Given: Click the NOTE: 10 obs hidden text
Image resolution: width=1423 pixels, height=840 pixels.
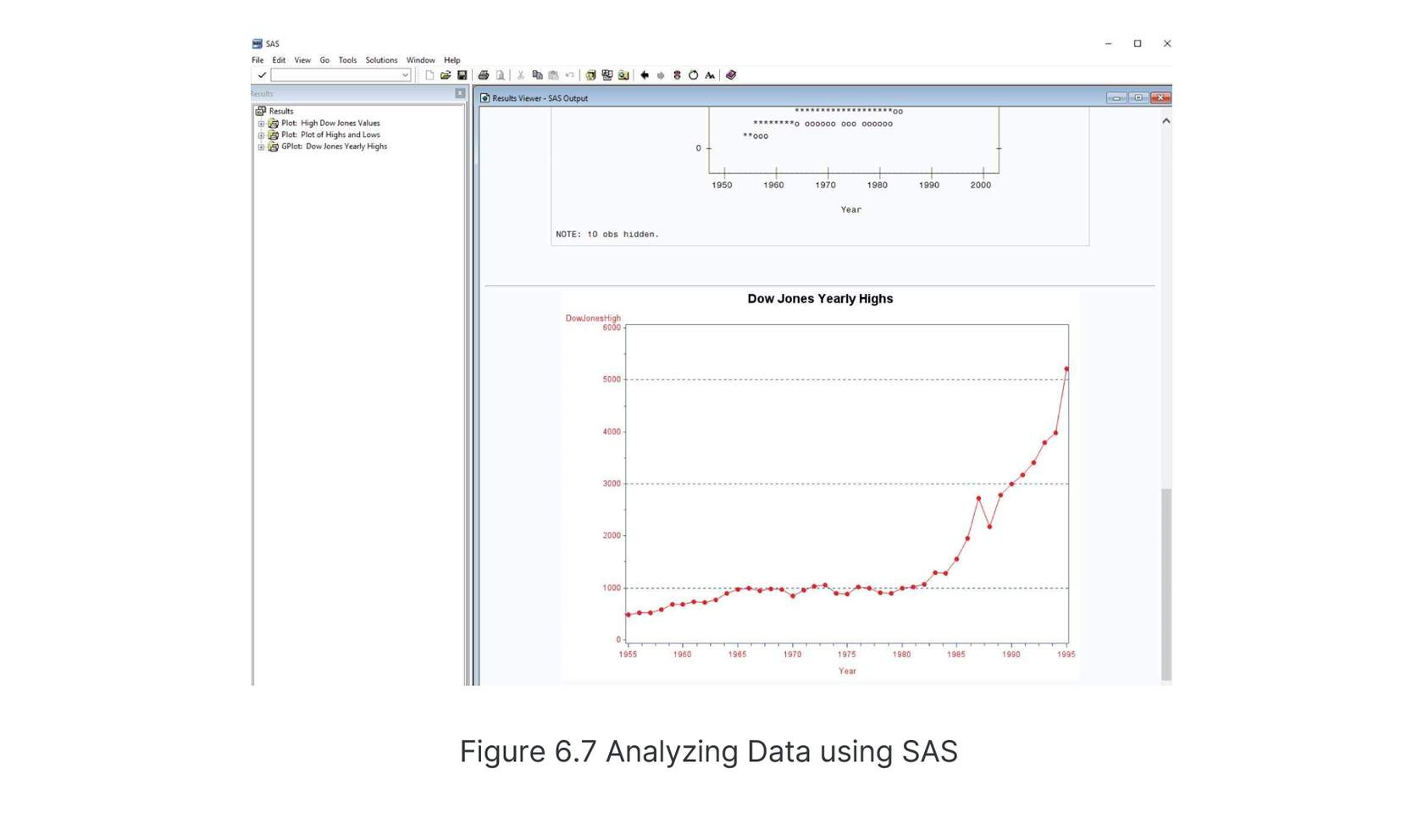Looking at the screenshot, I should 607,235.
